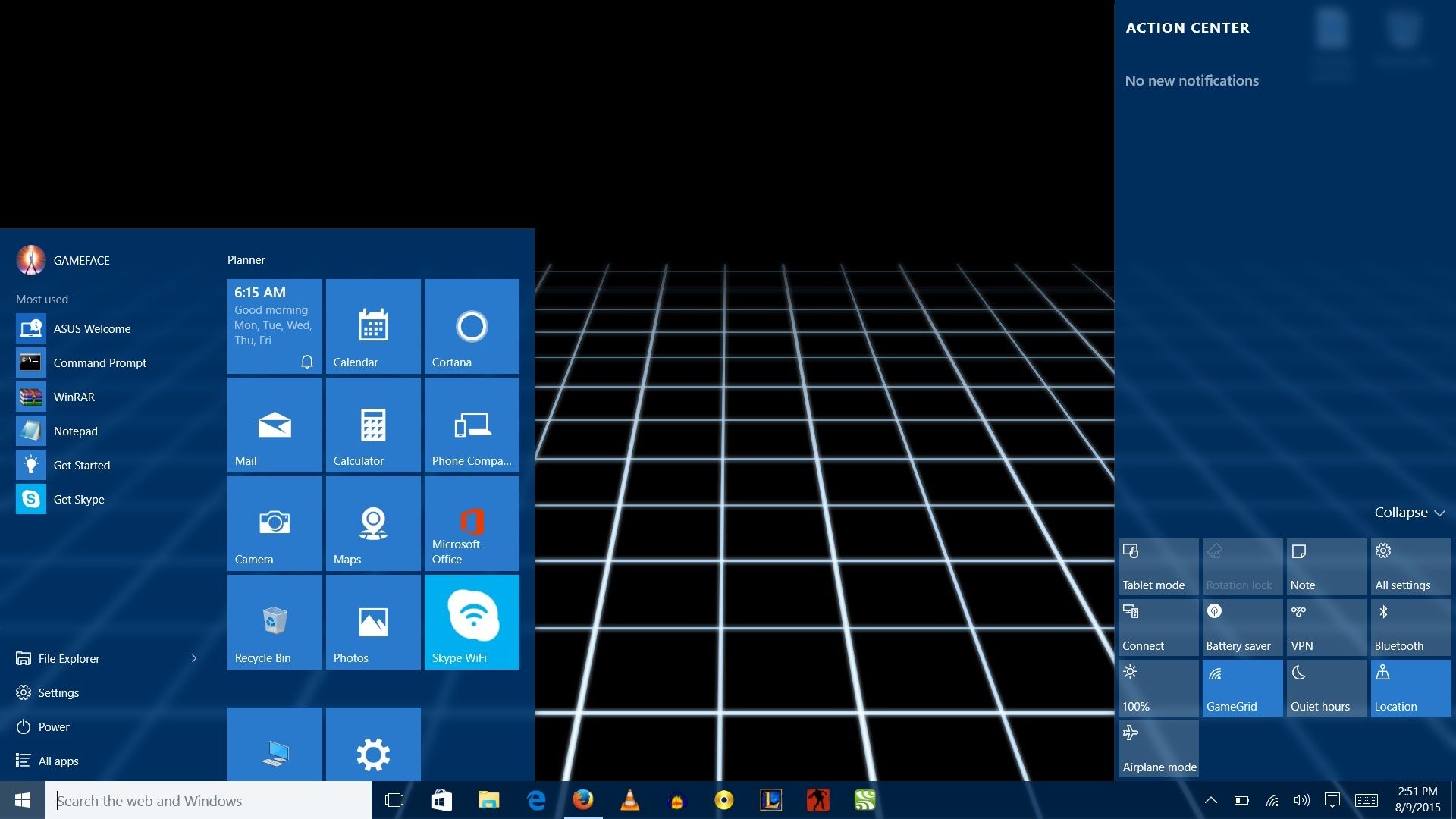Launch the Photos tile
1456x819 pixels.
(373, 622)
